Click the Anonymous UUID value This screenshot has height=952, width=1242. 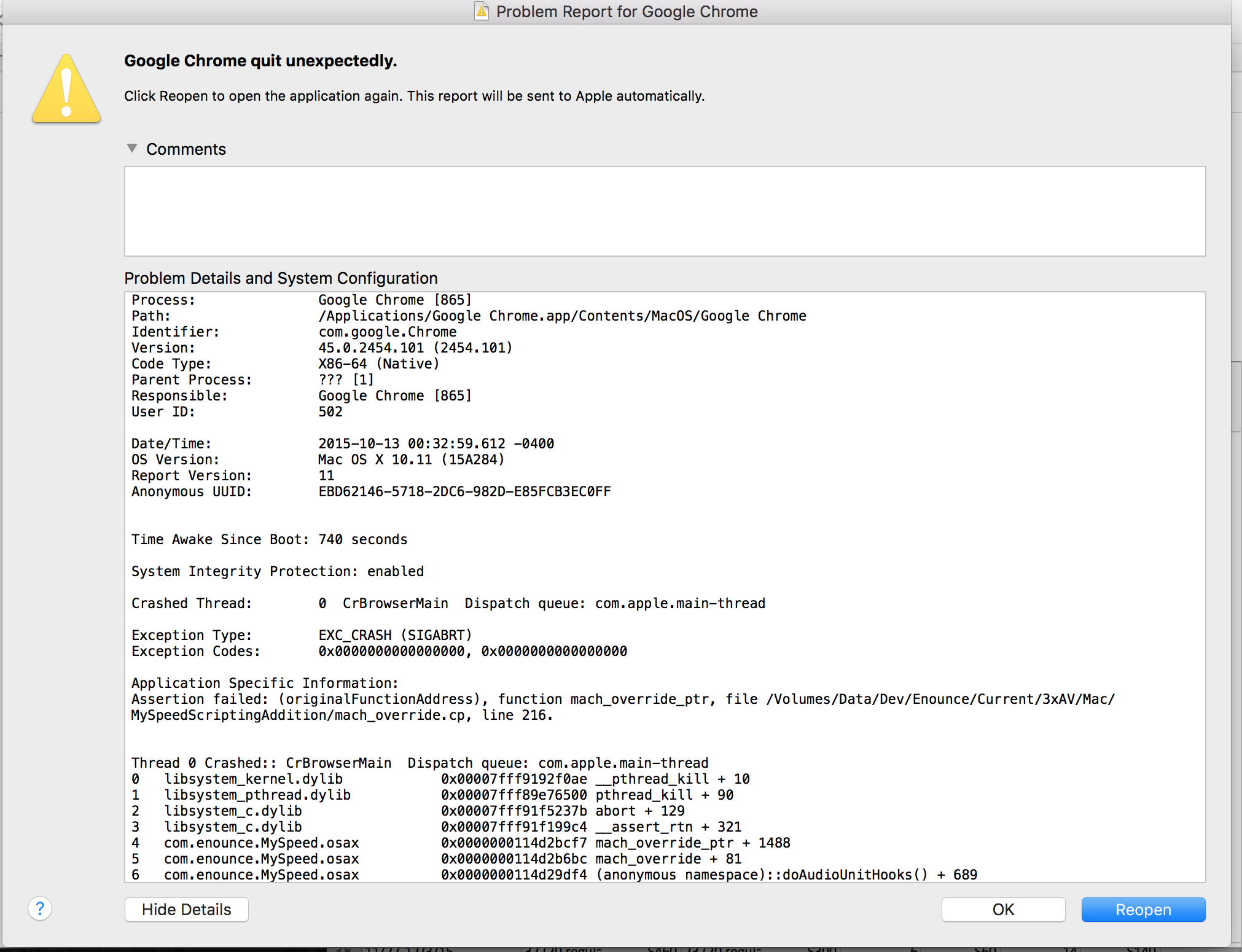464,491
